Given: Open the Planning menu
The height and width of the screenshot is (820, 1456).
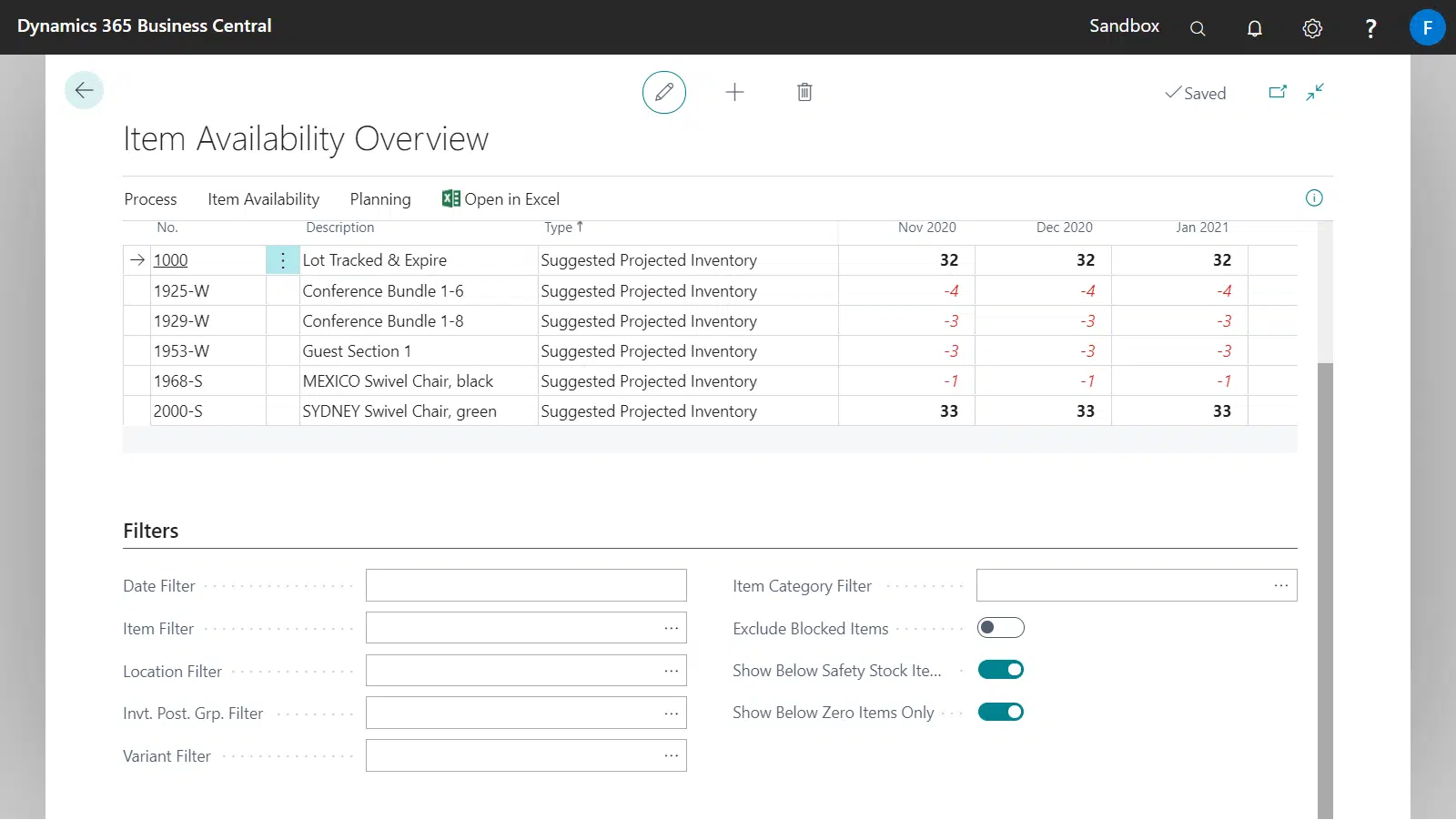Looking at the screenshot, I should click(379, 199).
